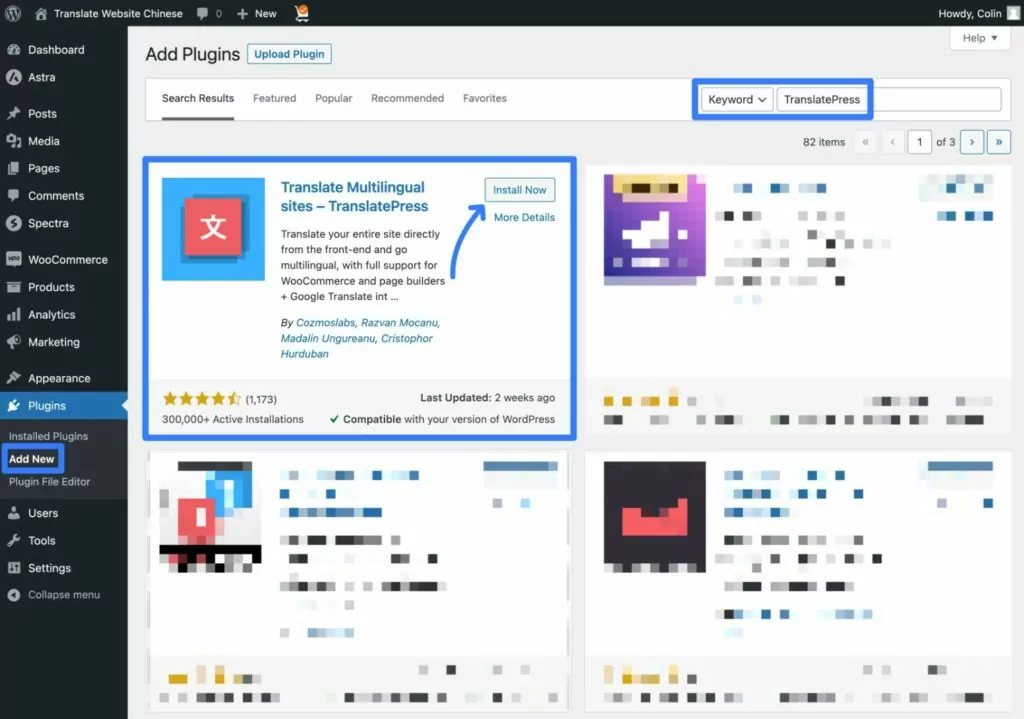Screen dimensions: 1024x719
Task: Click the Dashboard gauge icon
Action: [x=14, y=50]
